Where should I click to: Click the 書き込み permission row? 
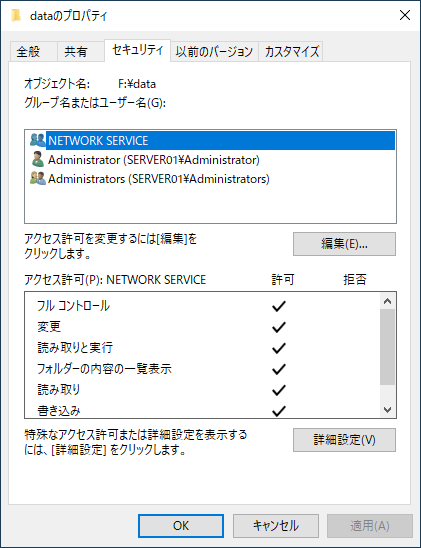pyautogui.click(x=202, y=410)
